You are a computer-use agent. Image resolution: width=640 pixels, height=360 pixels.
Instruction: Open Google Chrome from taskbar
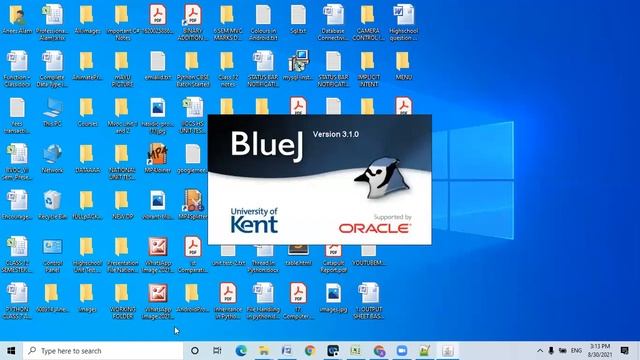coord(310,351)
